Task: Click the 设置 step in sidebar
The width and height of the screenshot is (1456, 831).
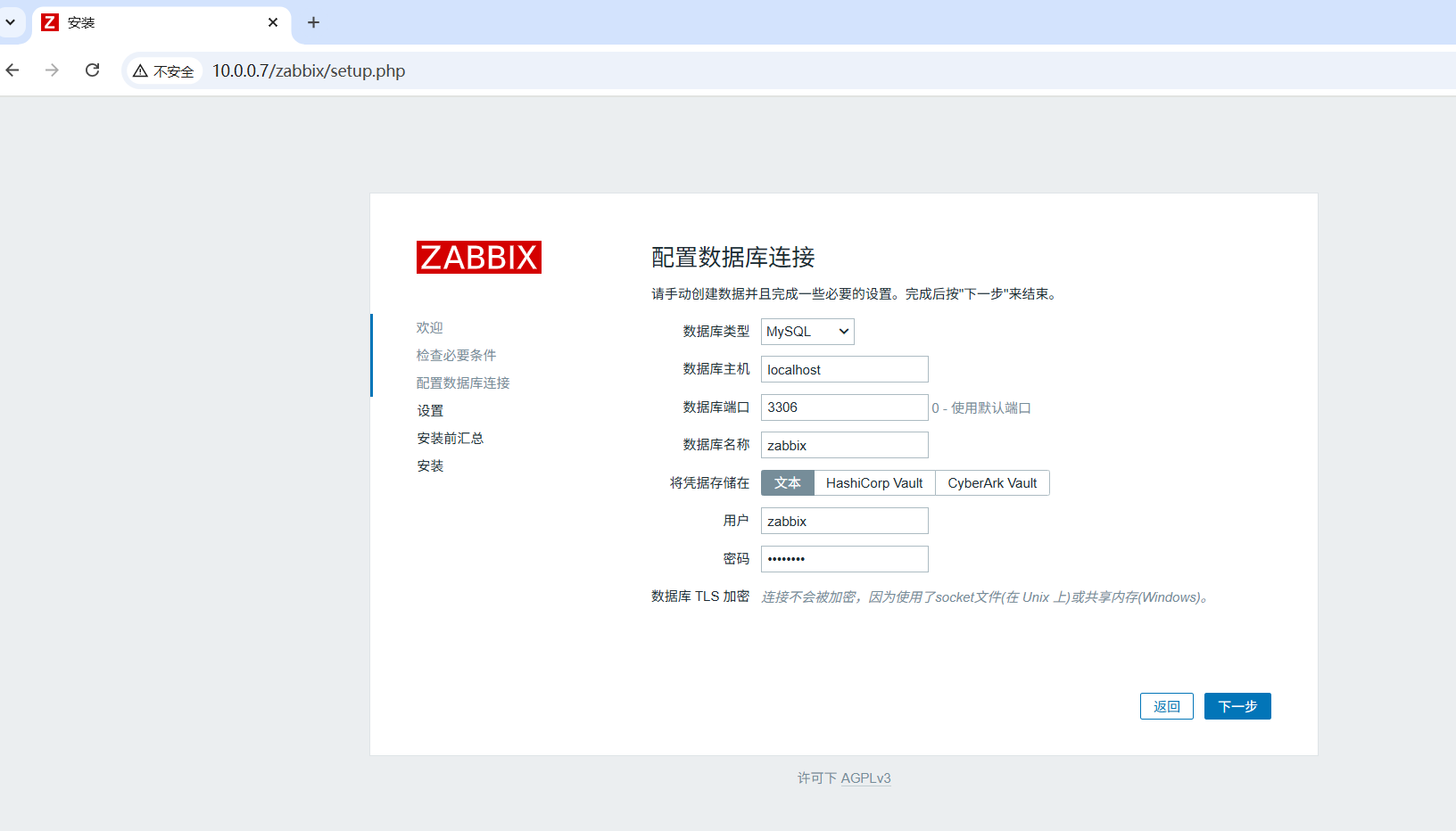Action: (430, 411)
